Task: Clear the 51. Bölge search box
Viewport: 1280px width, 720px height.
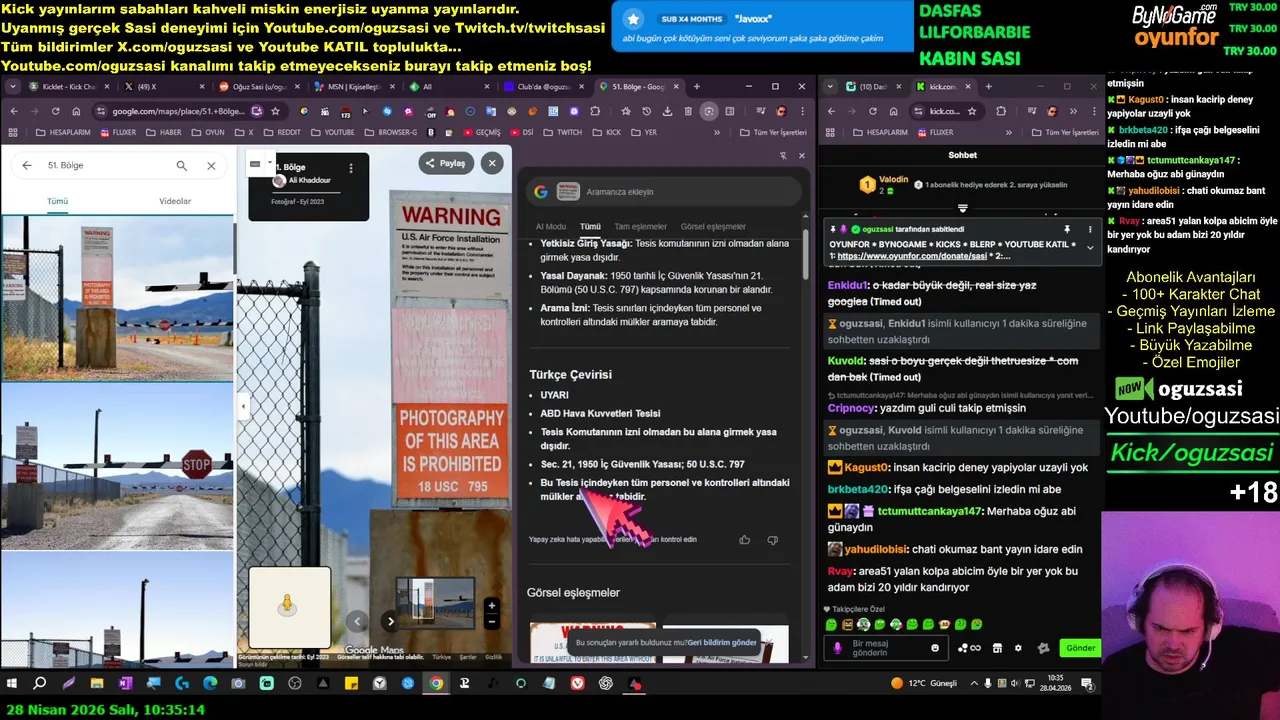Action: pos(211,165)
